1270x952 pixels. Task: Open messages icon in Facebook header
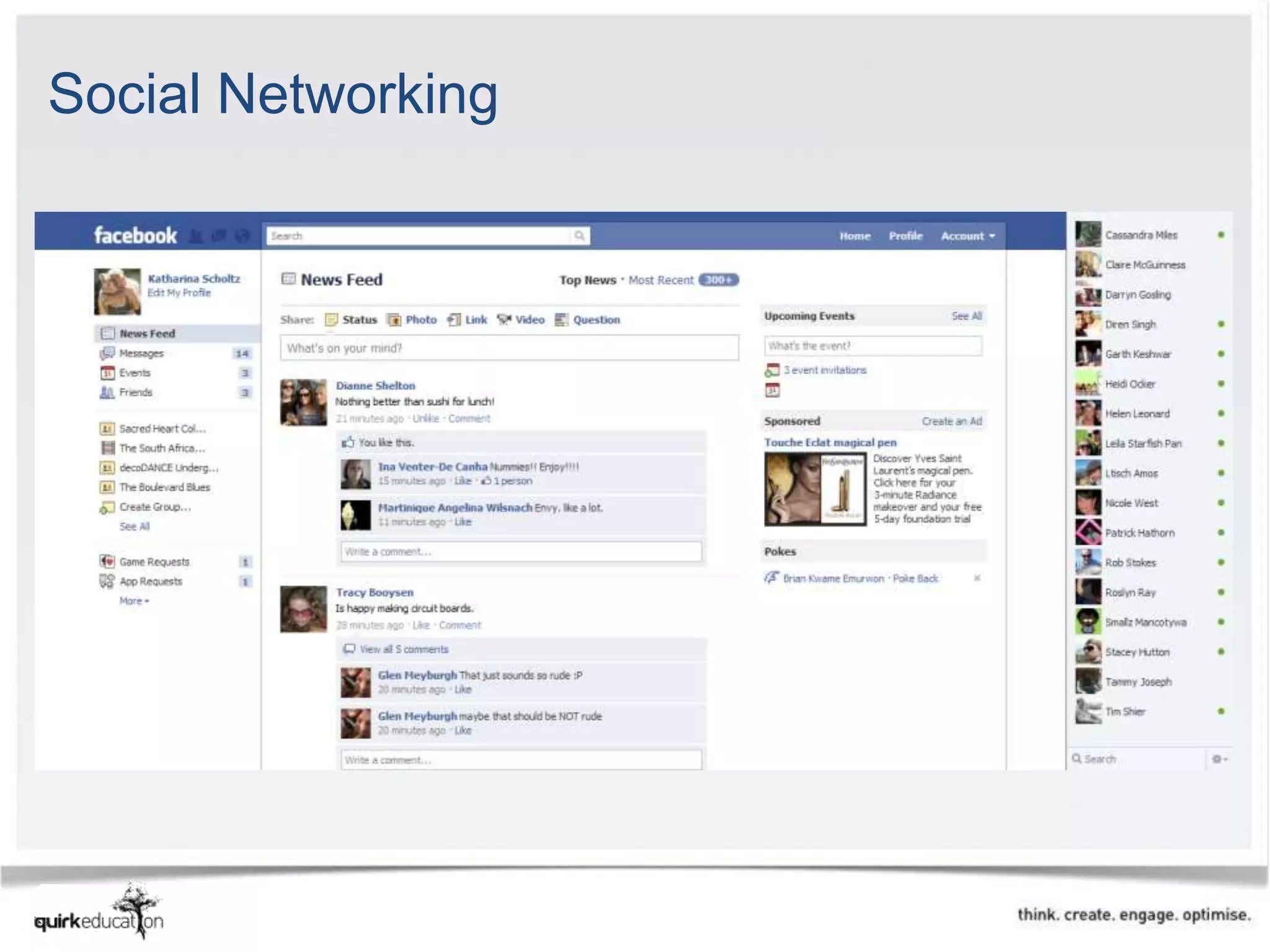point(219,236)
